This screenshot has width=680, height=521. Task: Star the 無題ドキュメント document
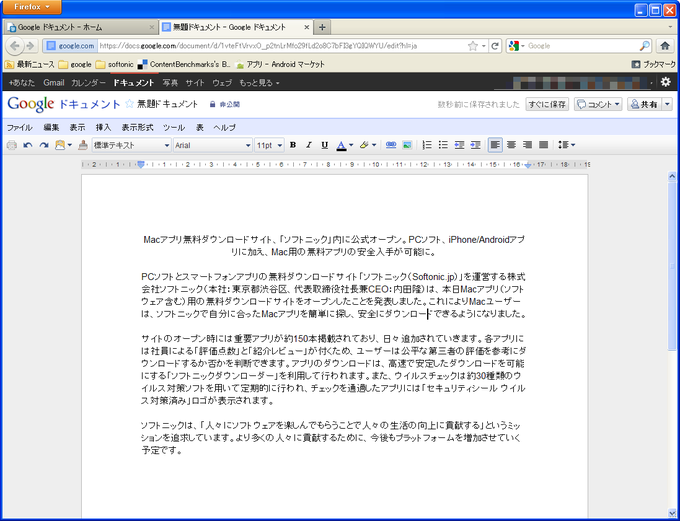(x=129, y=104)
